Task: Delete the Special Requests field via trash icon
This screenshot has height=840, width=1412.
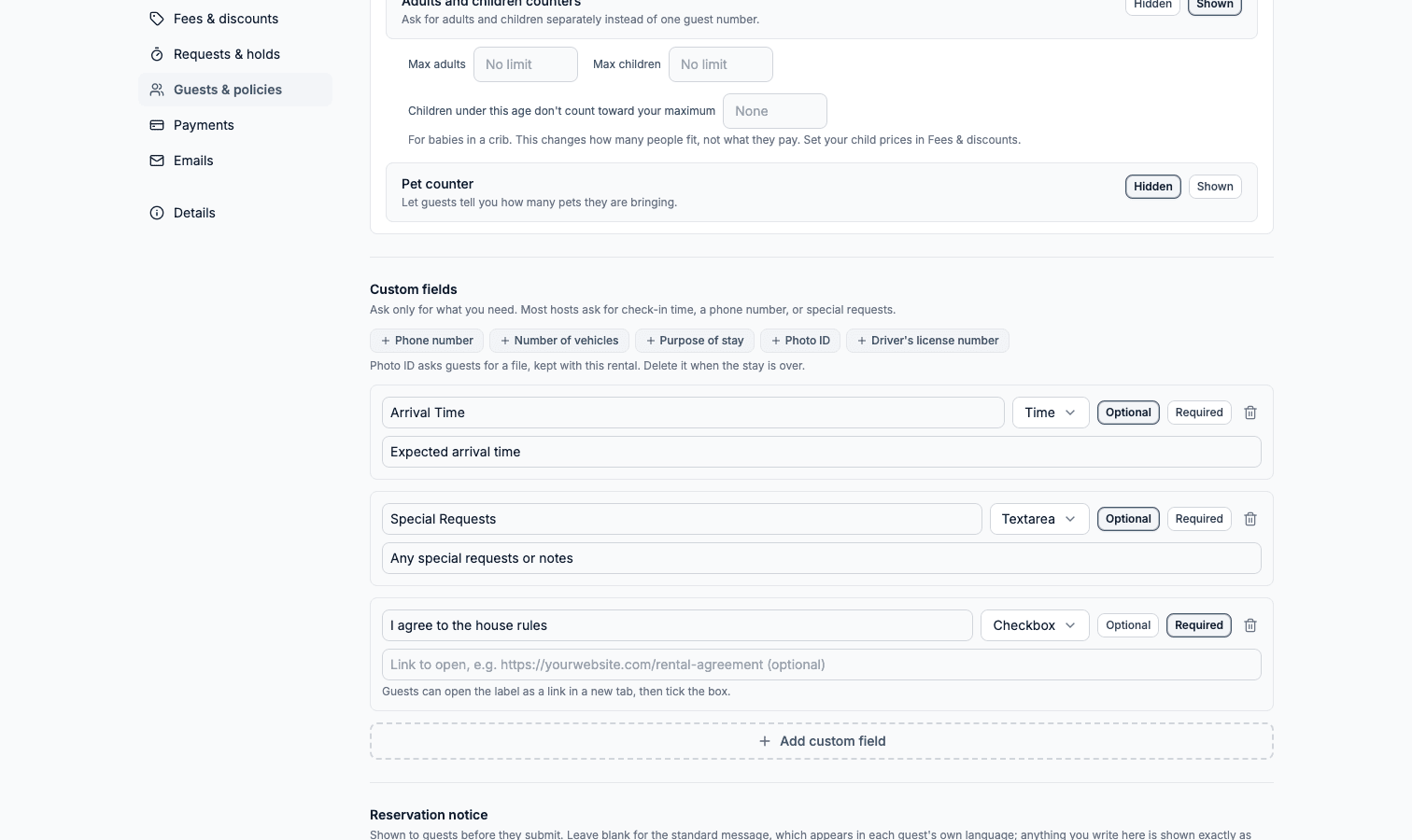Action: 1250,519
